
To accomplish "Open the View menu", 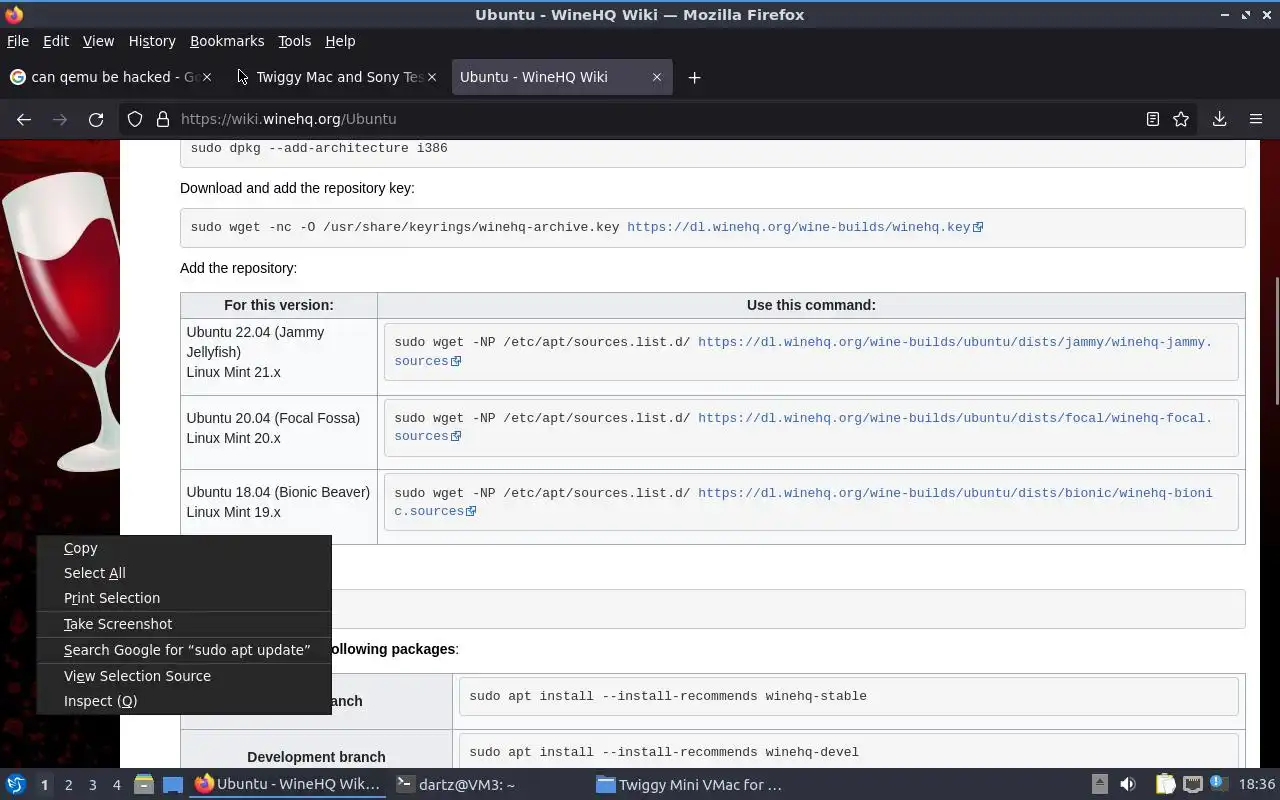I will tap(98, 41).
